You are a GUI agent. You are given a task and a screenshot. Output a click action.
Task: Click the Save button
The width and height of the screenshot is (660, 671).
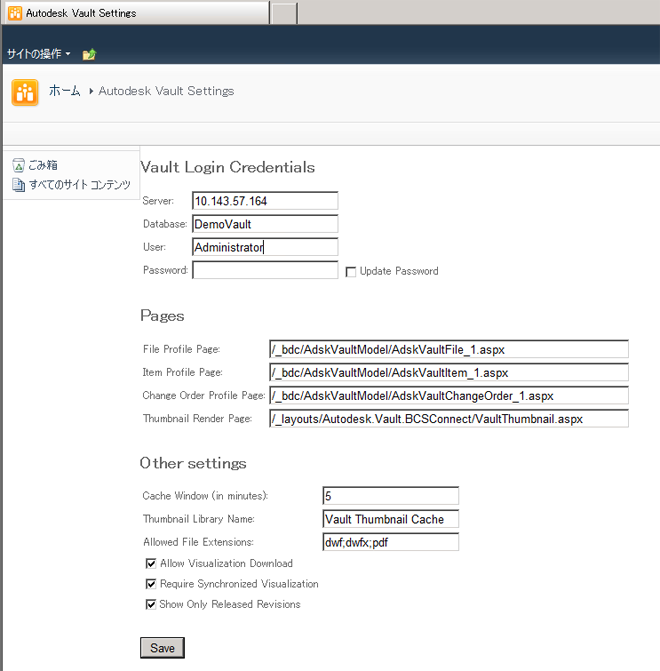[x=163, y=648]
